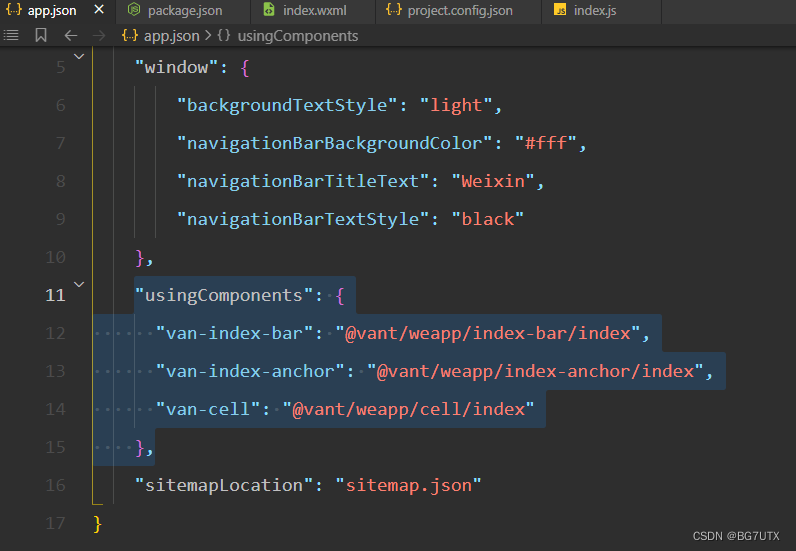
Task: Click line number 16 in the gutter
Action: pos(55,485)
